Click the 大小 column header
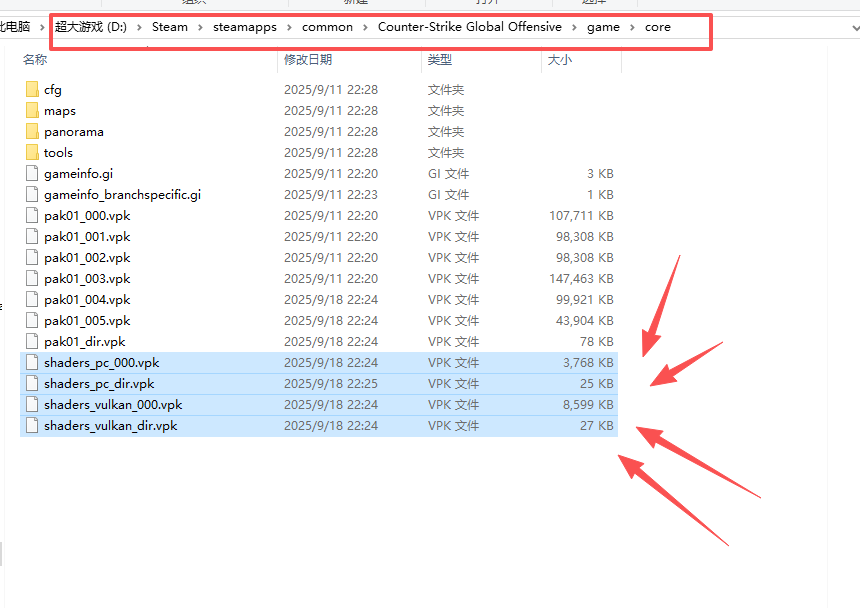 point(559,60)
